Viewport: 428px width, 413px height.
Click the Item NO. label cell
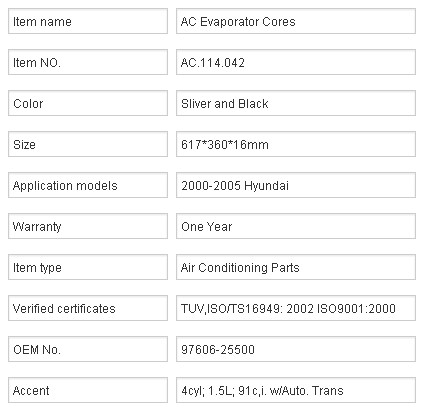(x=88, y=62)
